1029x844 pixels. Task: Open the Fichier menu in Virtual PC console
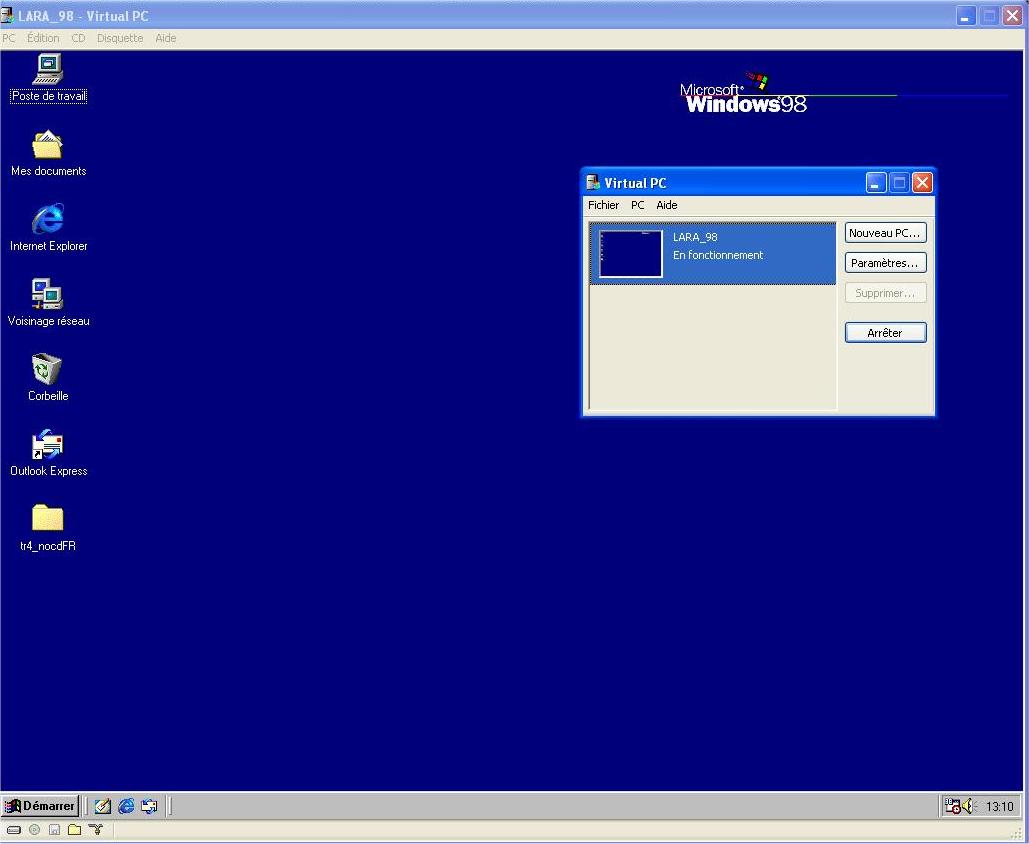[x=603, y=205]
